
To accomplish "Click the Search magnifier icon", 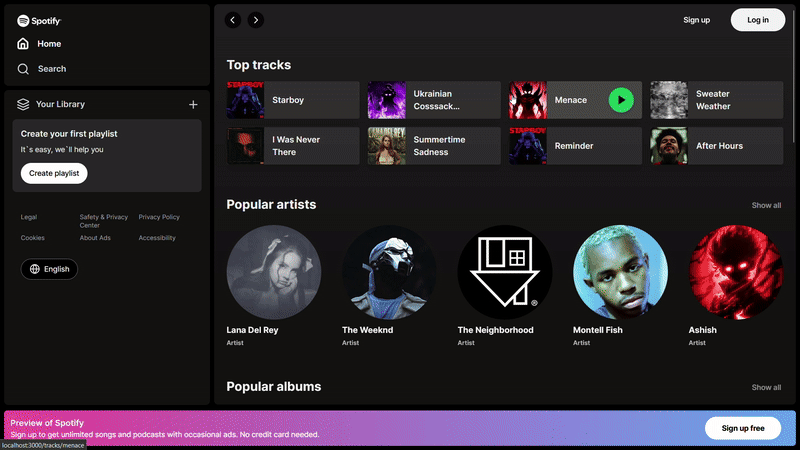I will tap(23, 69).
